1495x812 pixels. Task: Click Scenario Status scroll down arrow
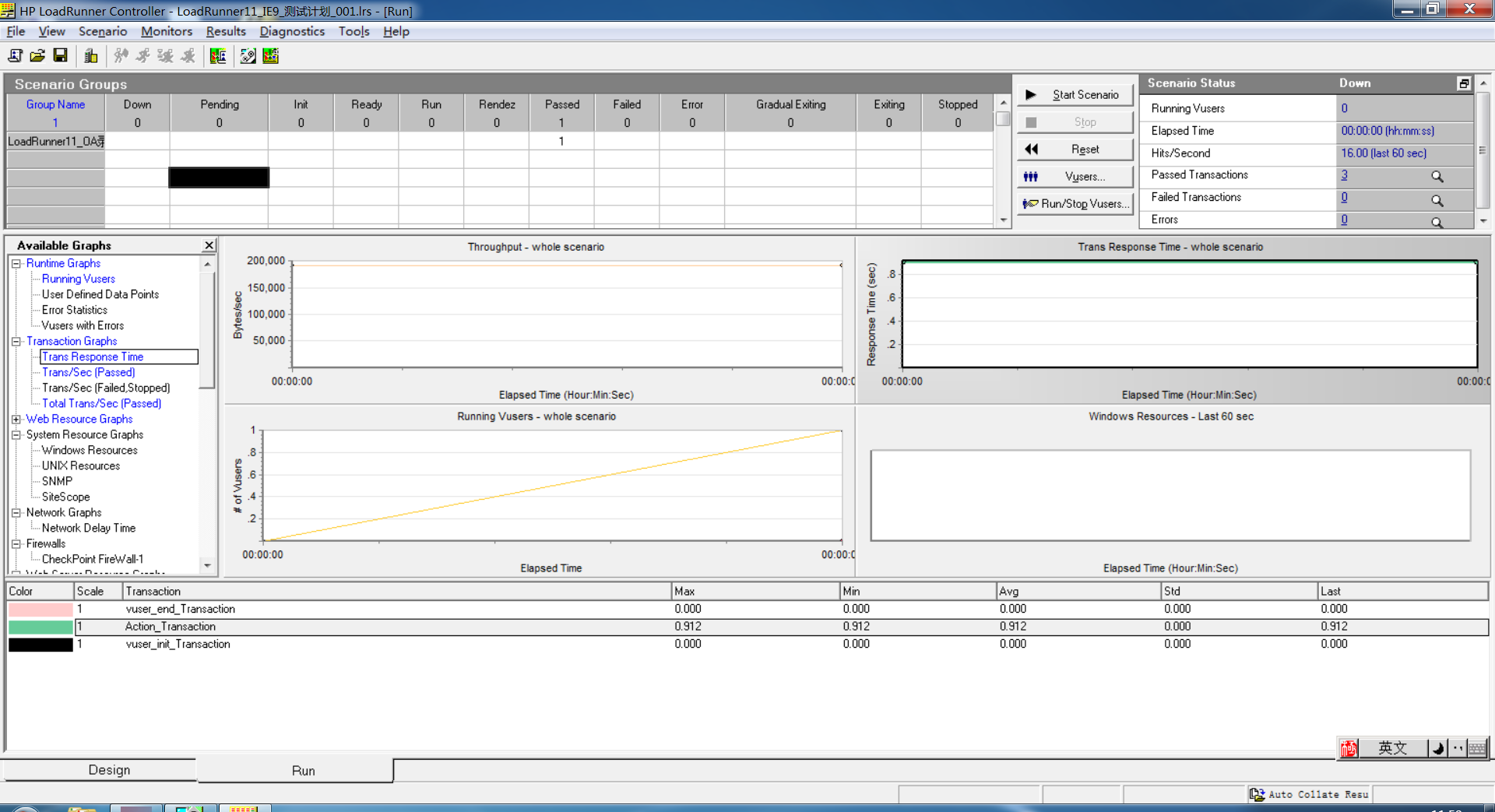(x=1483, y=221)
